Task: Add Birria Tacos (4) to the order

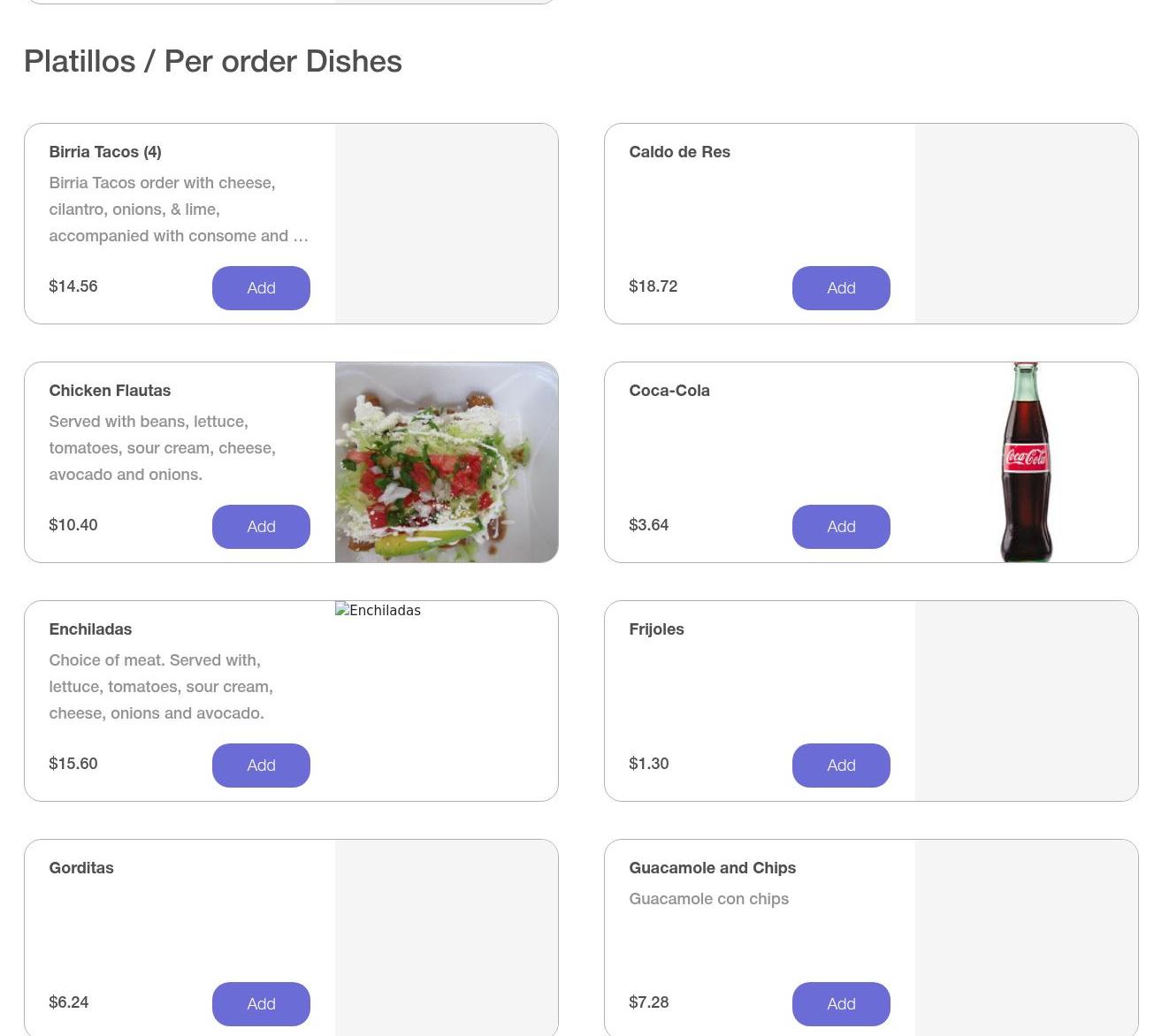Action: click(x=261, y=288)
